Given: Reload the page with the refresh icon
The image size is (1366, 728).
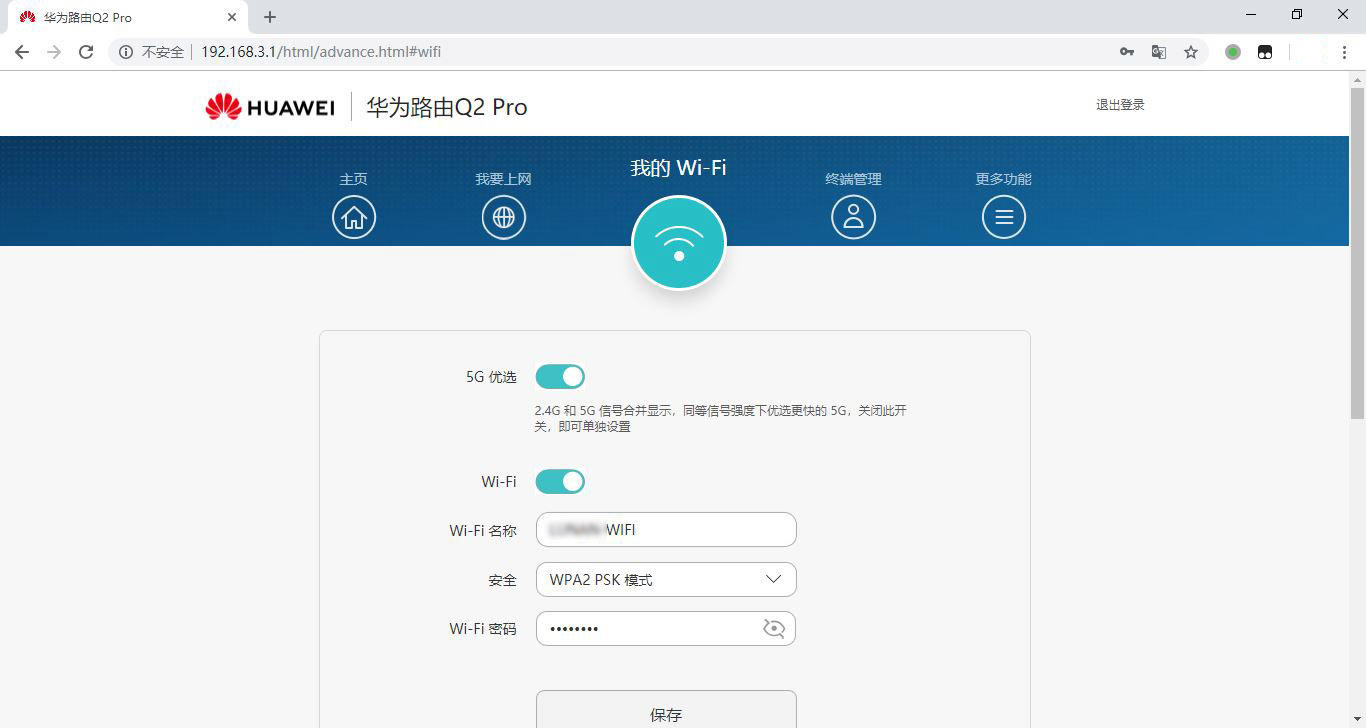Looking at the screenshot, I should point(86,52).
